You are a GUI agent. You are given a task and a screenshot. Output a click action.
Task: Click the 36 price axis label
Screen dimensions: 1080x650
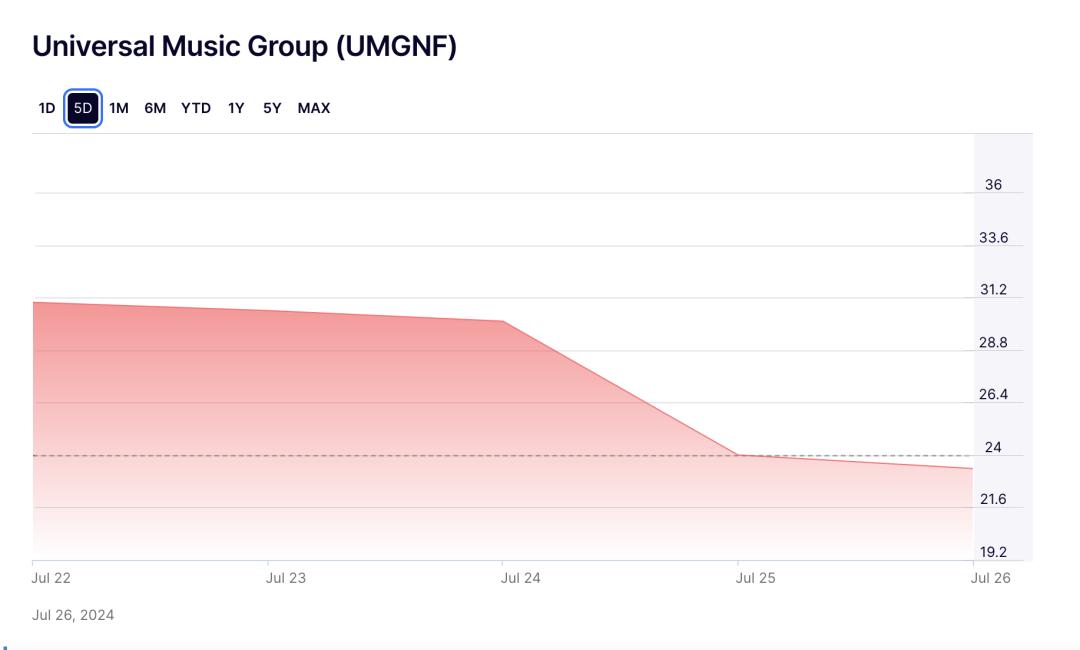pyautogui.click(x=993, y=185)
